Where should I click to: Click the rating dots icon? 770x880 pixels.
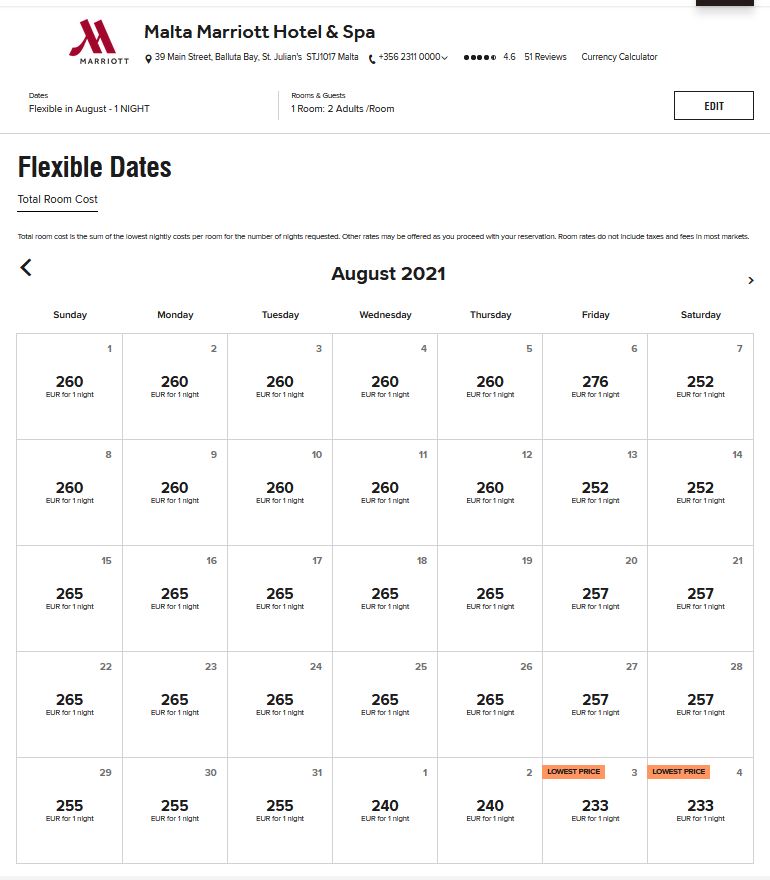(x=480, y=57)
